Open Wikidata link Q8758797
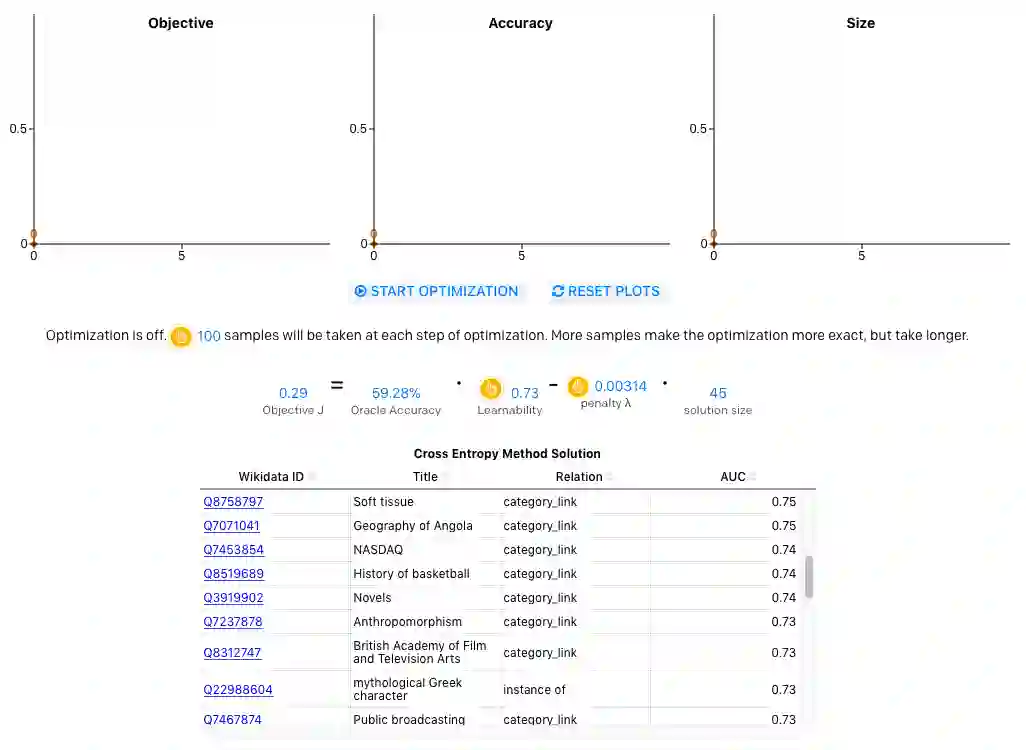1026x750 pixels. point(233,502)
